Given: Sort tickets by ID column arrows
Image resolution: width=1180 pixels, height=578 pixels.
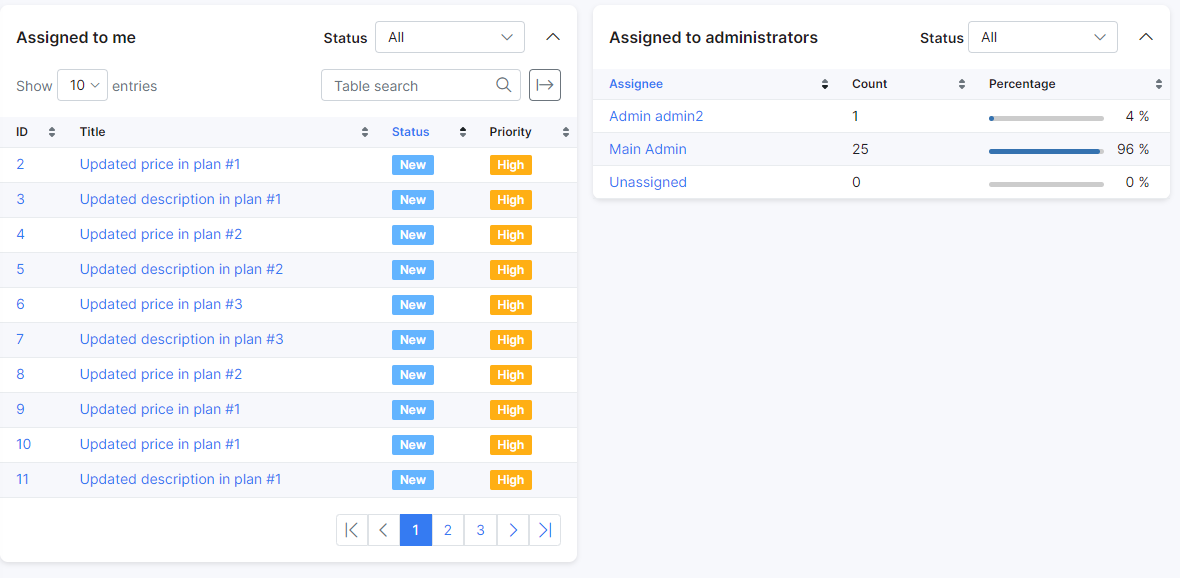Looking at the screenshot, I should pos(52,132).
